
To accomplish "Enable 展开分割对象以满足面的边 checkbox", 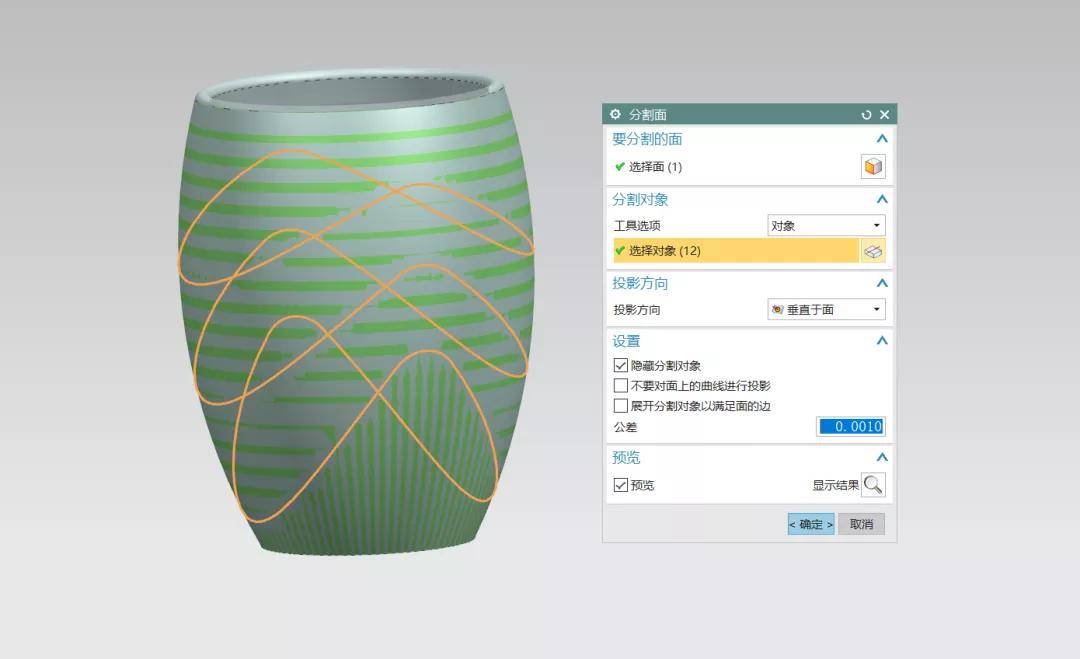I will pos(620,406).
